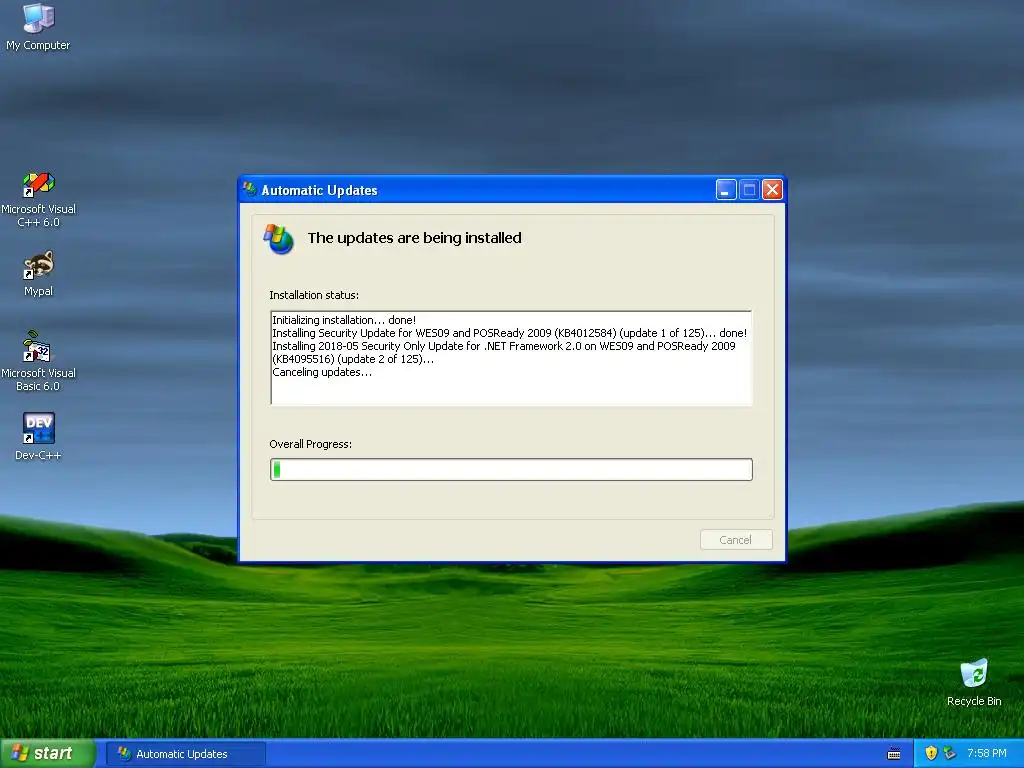Click the on-screen keyboard taskbar icon
Viewport: 1024px width, 768px height.
894,754
